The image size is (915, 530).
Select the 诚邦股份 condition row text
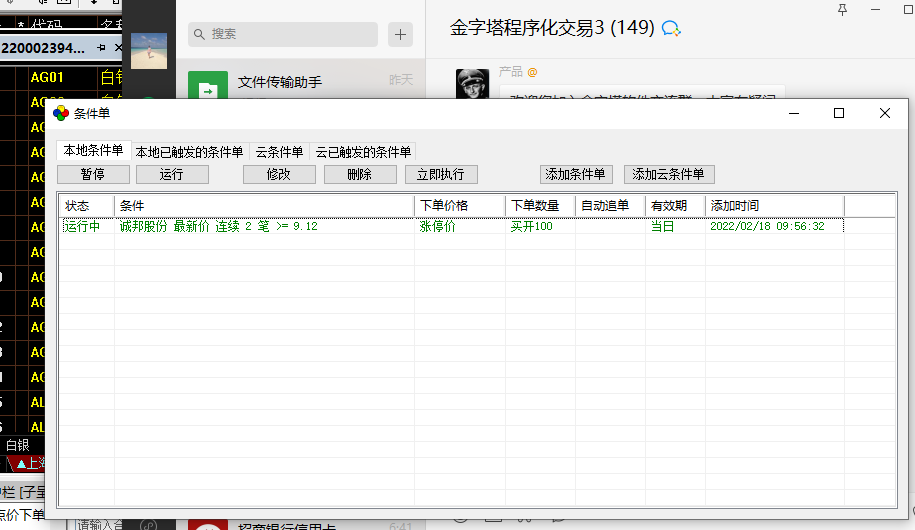[x=218, y=226]
